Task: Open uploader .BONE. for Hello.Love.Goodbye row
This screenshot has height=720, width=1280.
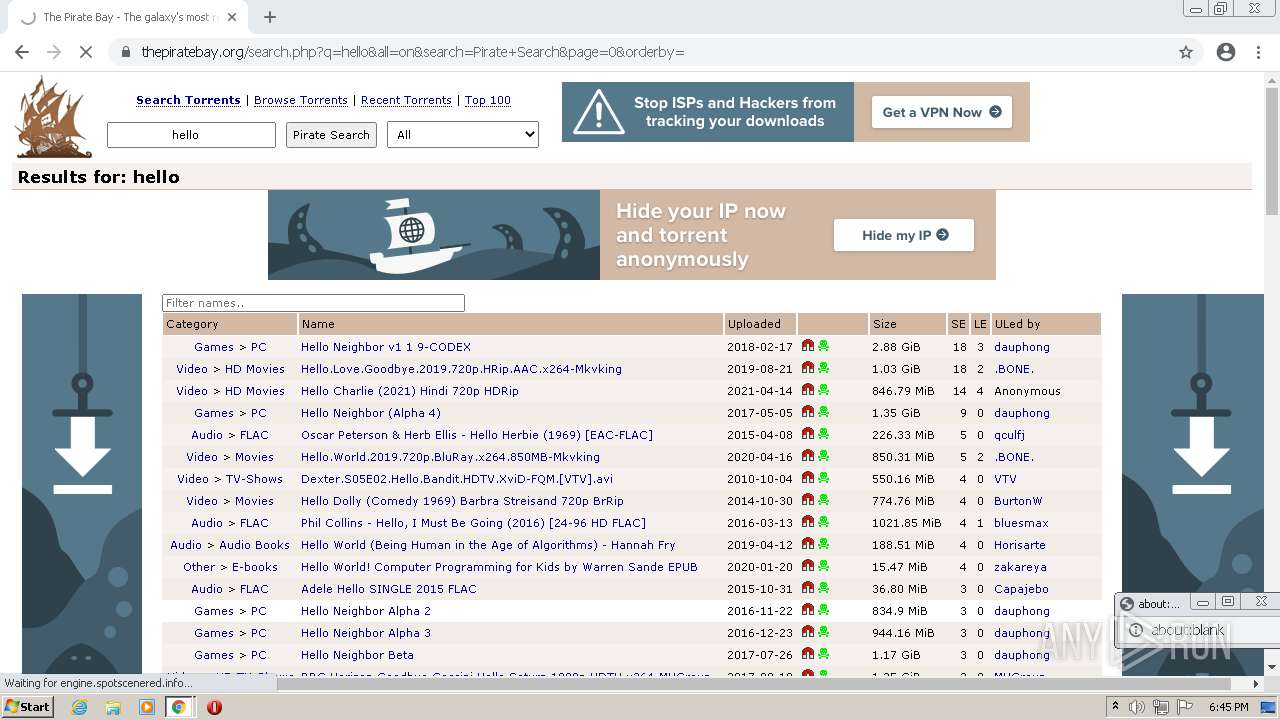Action: coord(1014,369)
